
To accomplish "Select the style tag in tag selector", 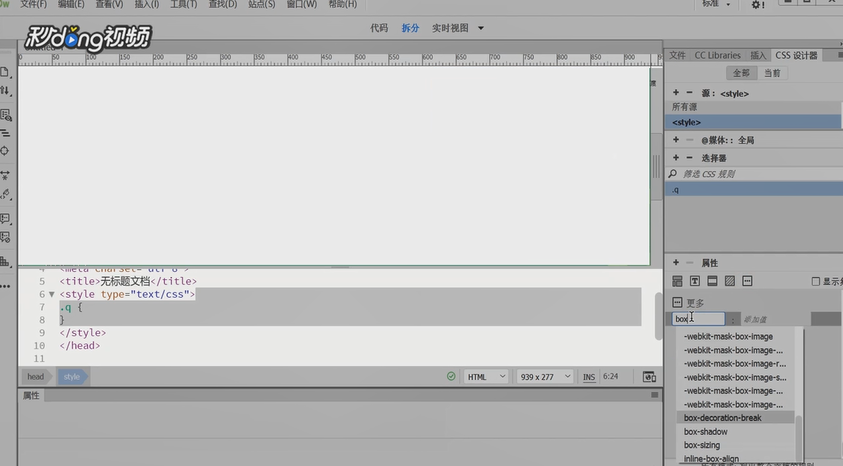I will pos(72,377).
